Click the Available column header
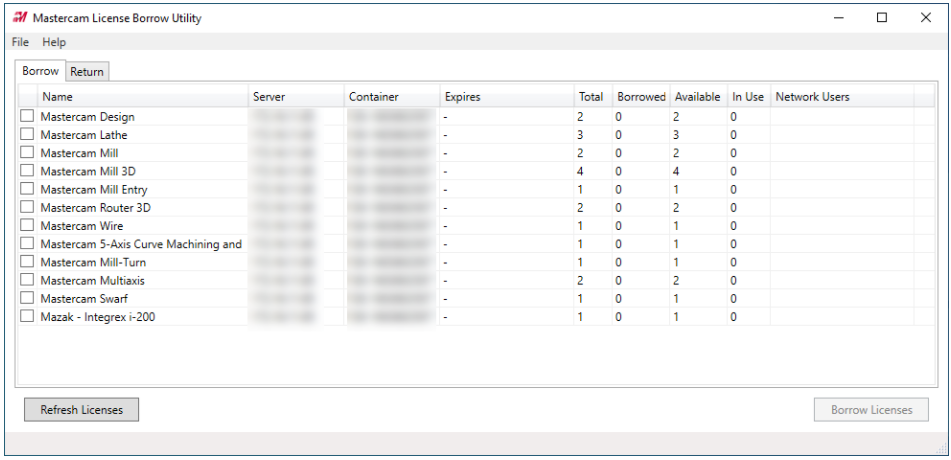The width and height of the screenshot is (951, 460). (699, 96)
